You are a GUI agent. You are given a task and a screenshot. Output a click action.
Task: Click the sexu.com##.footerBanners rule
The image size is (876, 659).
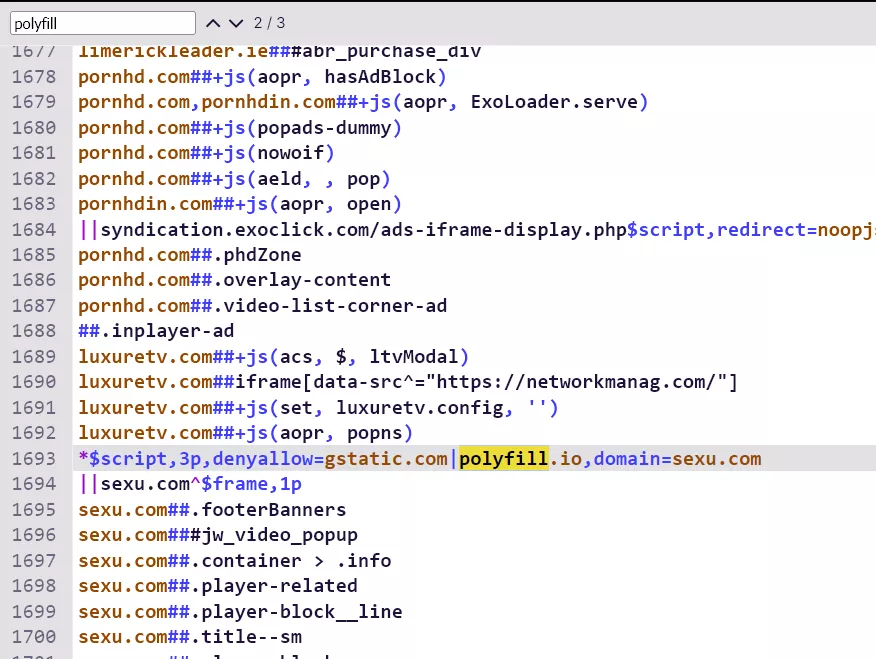pyautogui.click(x=210, y=510)
